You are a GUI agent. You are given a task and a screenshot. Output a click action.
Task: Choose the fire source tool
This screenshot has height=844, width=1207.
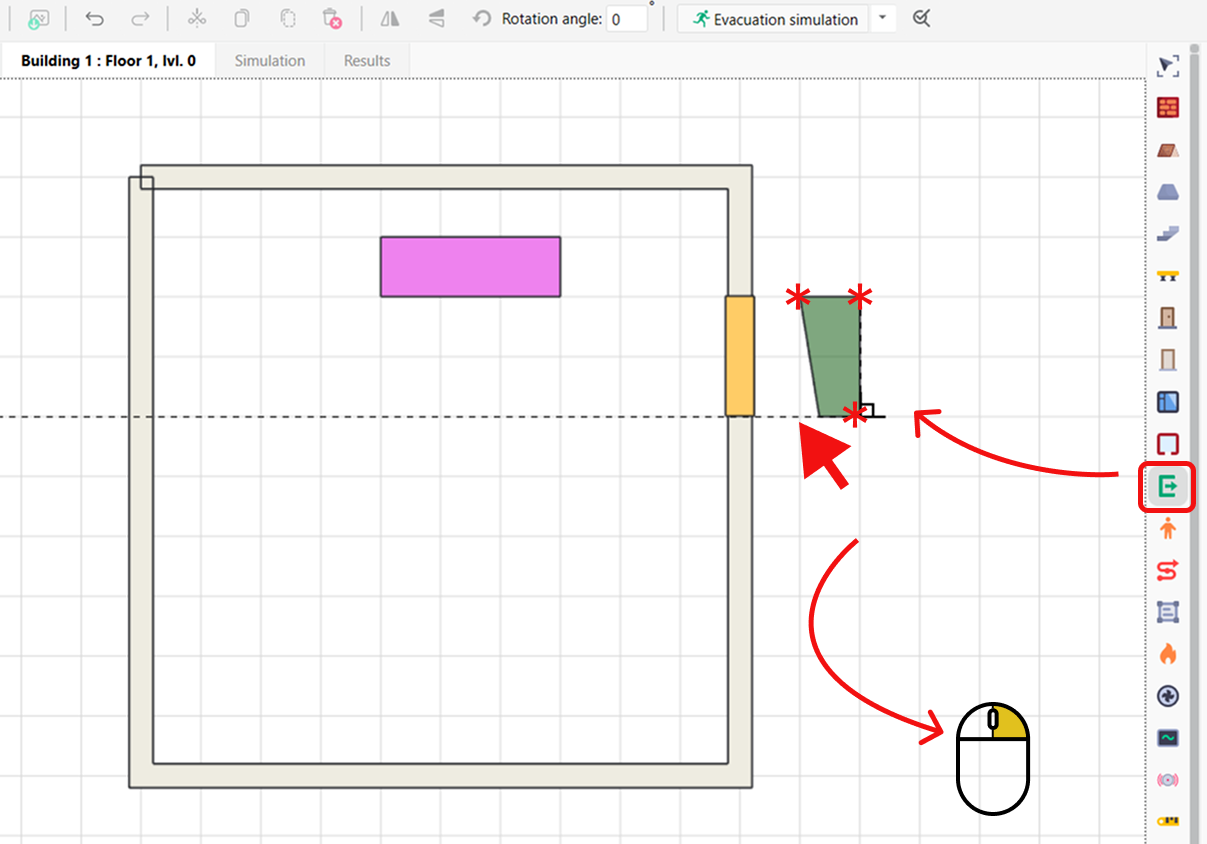tap(1167, 654)
